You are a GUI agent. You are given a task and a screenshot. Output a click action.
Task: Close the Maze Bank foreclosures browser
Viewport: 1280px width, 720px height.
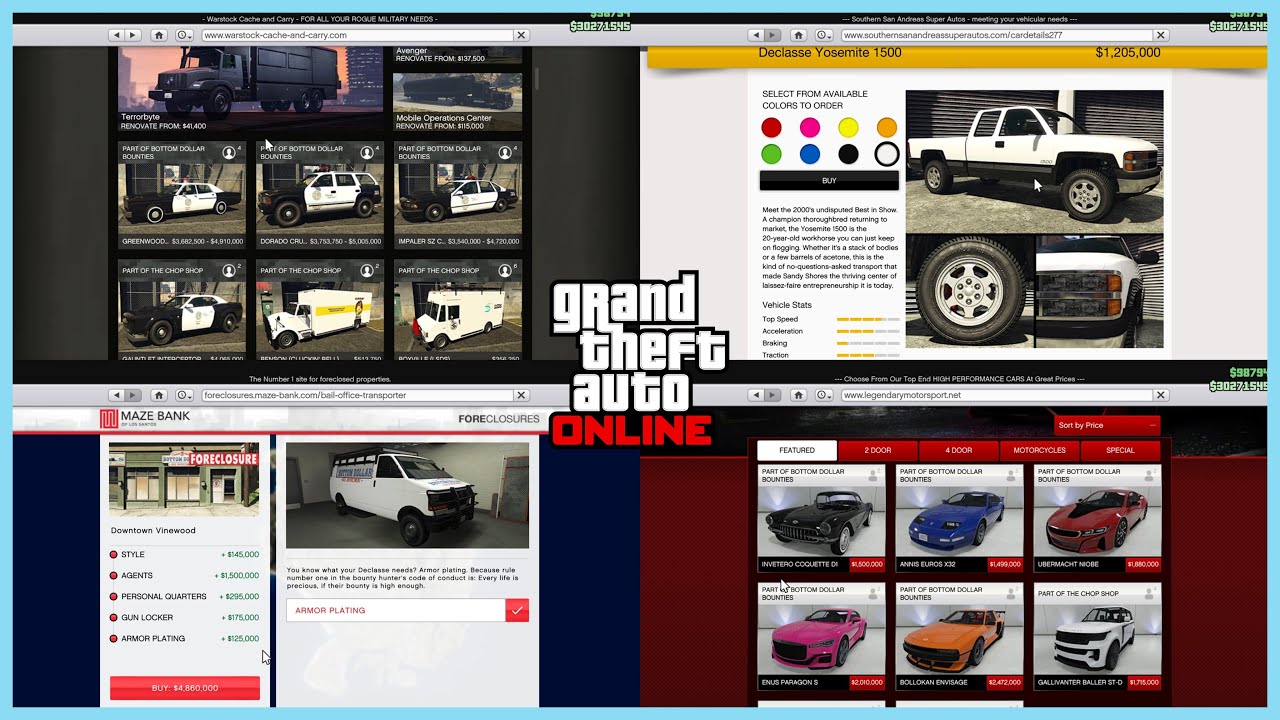[x=521, y=395]
